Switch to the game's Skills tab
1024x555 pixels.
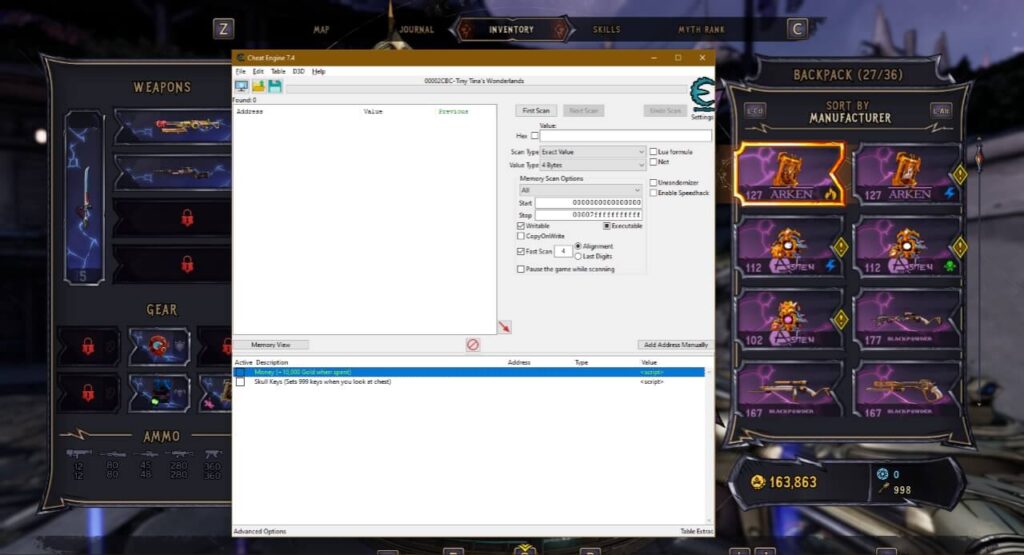607,29
